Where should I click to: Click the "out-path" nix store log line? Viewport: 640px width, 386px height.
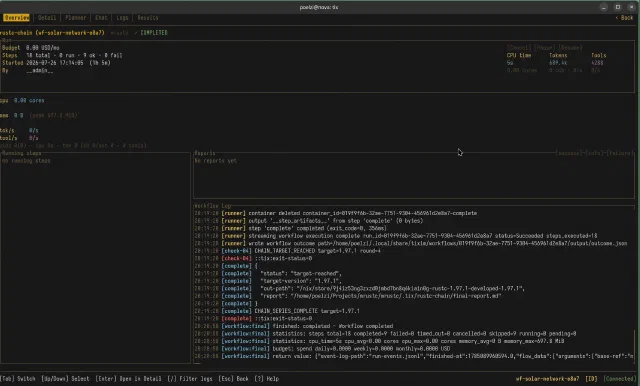[x=360, y=288]
